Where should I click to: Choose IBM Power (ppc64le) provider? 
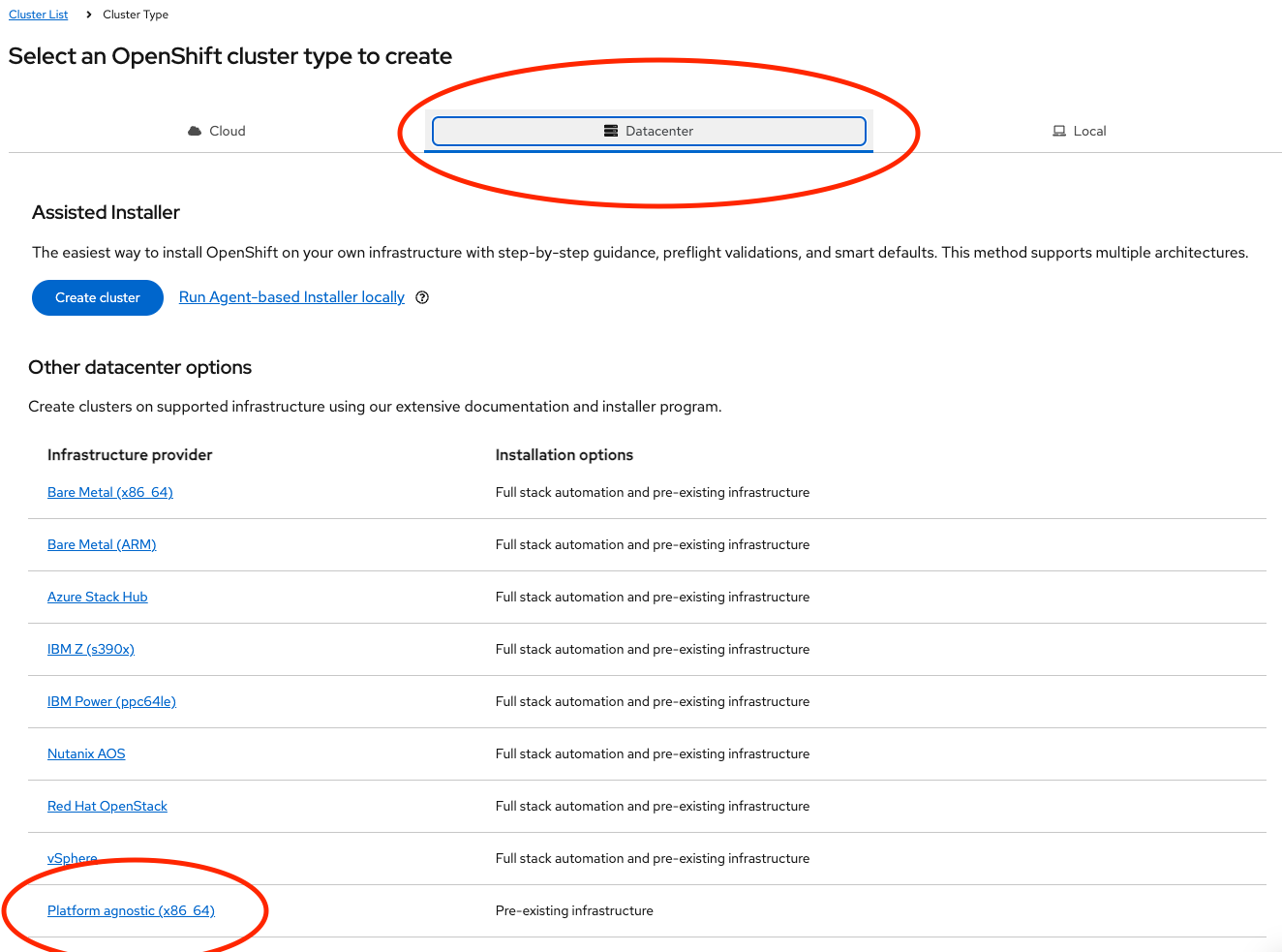pyautogui.click(x=111, y=701)
